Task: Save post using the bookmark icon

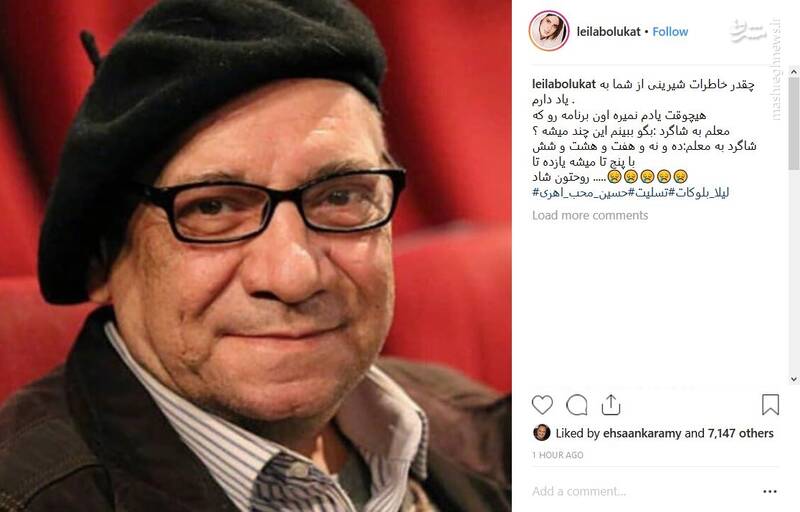Action: [x=770, y=404]
